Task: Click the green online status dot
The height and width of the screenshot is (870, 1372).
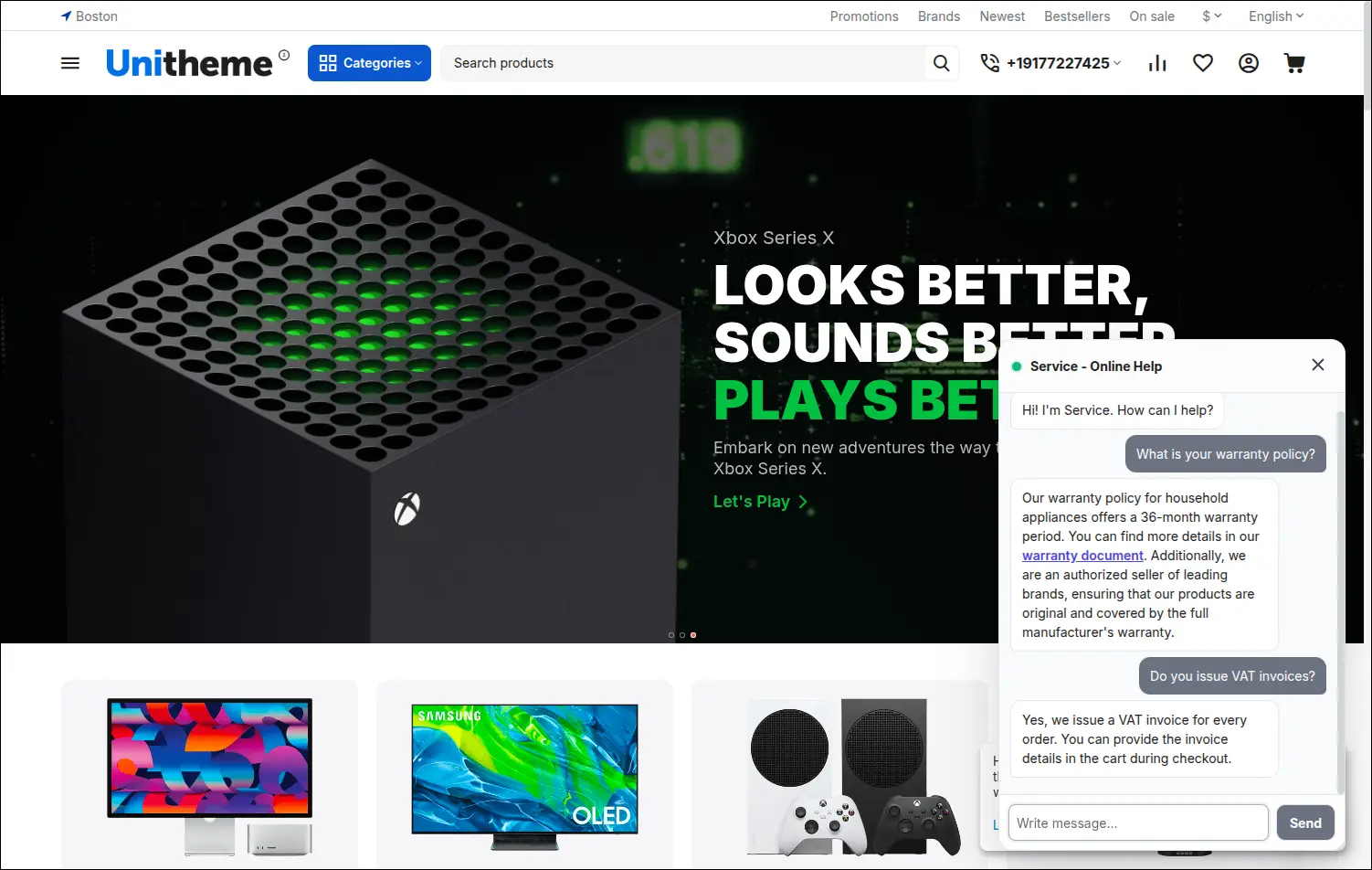Action: 1017,366
